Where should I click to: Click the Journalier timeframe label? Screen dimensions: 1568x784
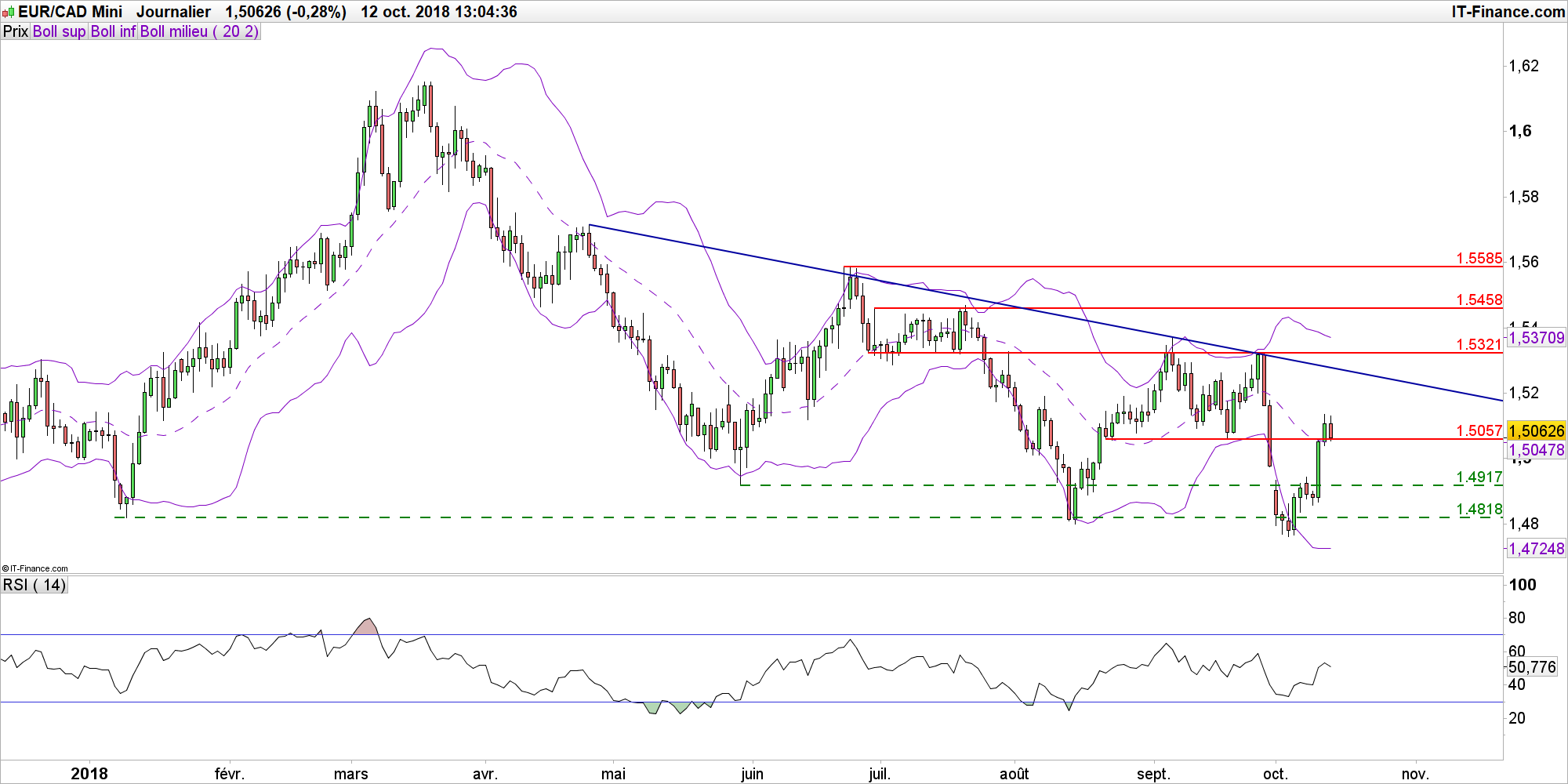tap(173, 12)
